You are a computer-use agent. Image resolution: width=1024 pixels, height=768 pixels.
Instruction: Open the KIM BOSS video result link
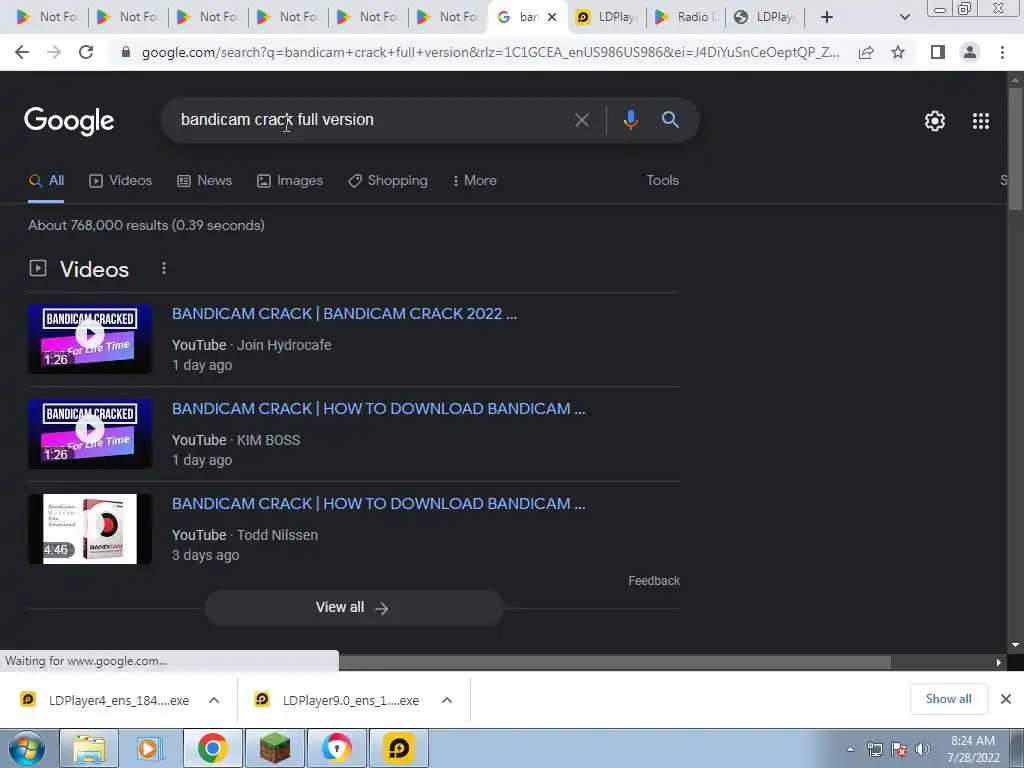click(x=378, y=409)
